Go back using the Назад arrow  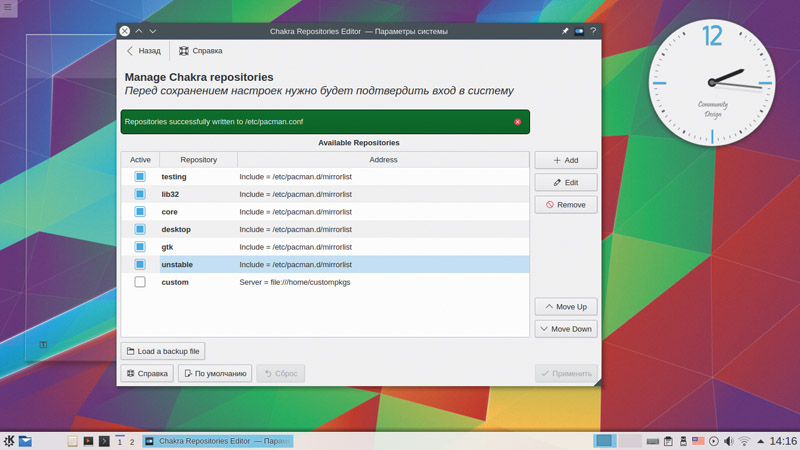point(143,51)
